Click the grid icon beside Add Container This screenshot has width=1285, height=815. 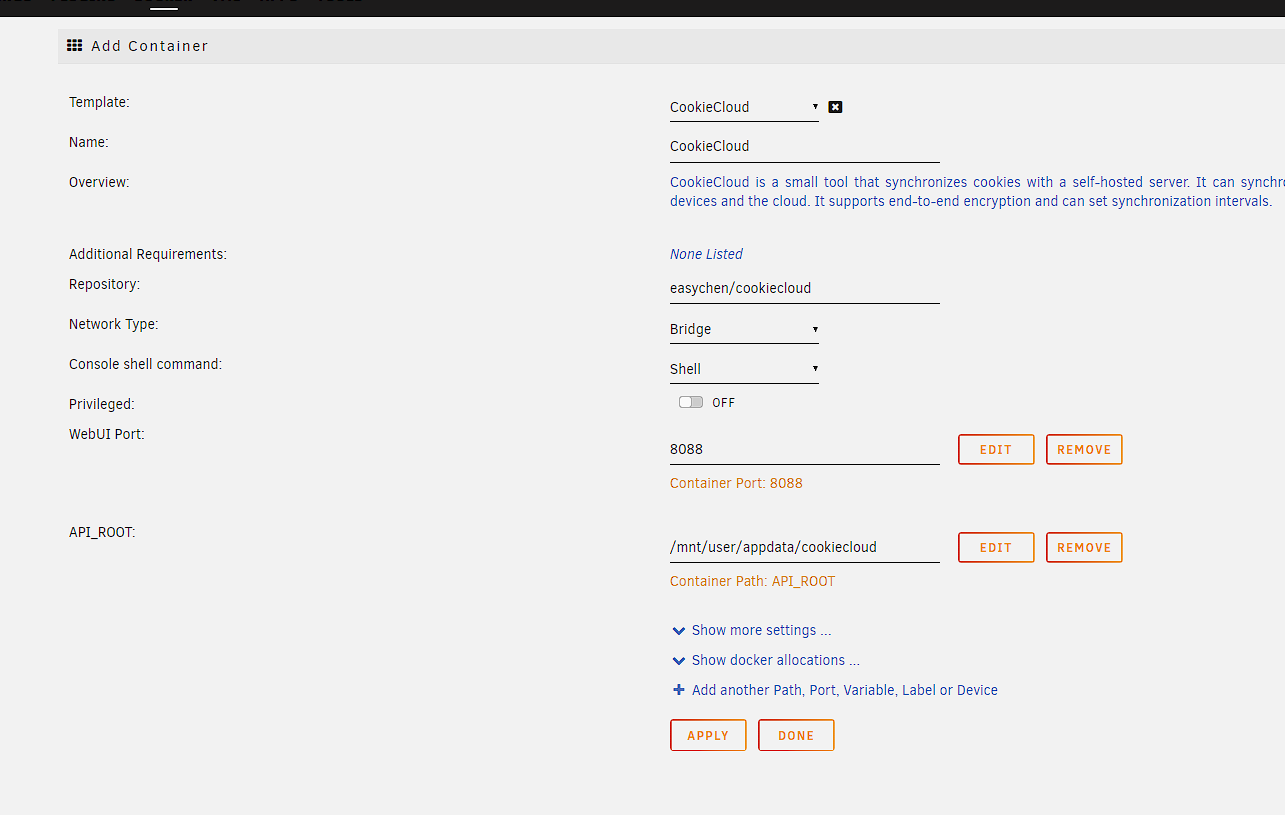coord(74,45)
